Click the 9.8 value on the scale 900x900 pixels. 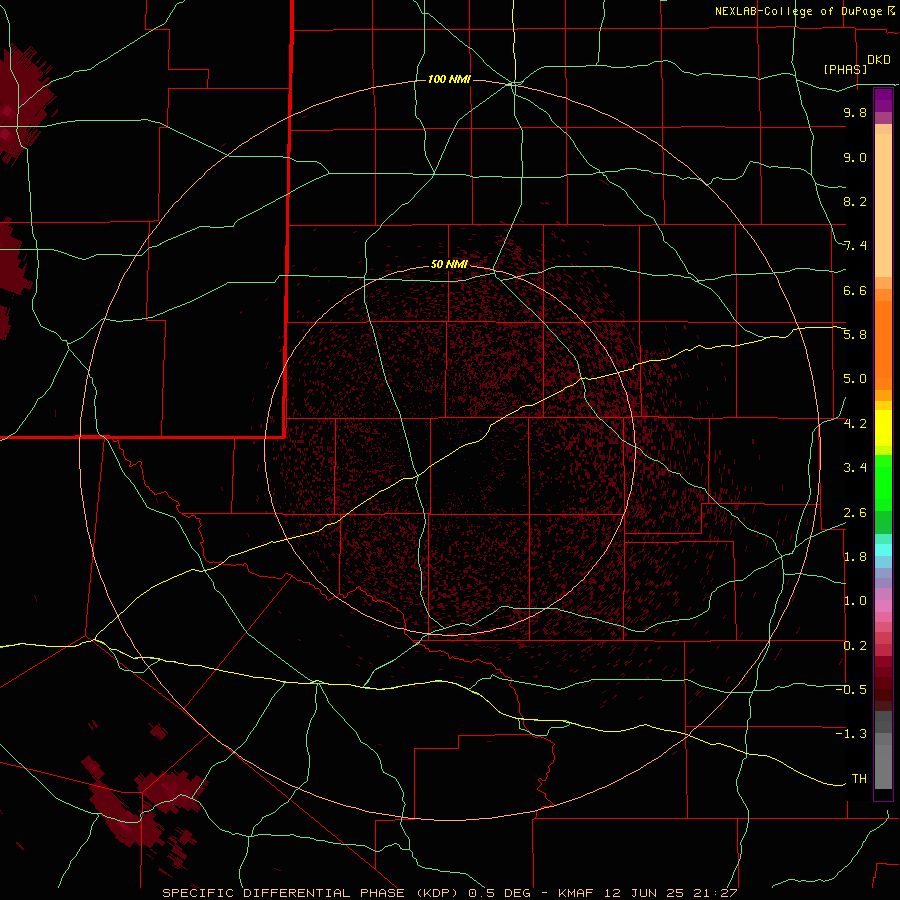[855, 112]
